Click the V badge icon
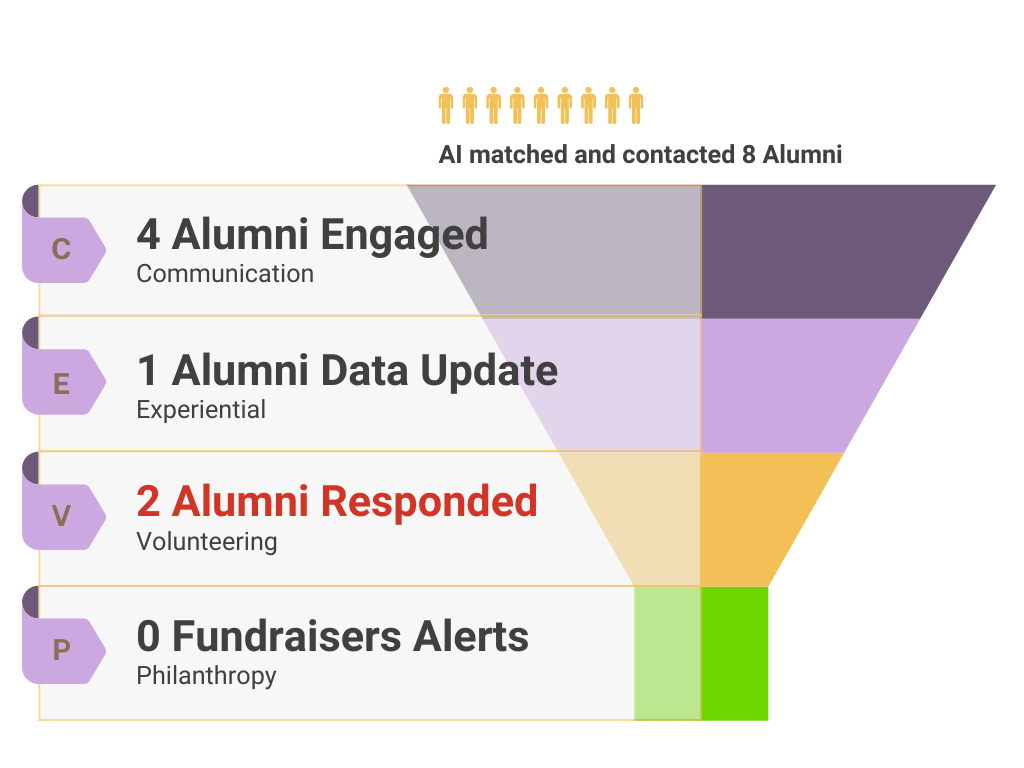1024x768 pixels. click(62, 516)
